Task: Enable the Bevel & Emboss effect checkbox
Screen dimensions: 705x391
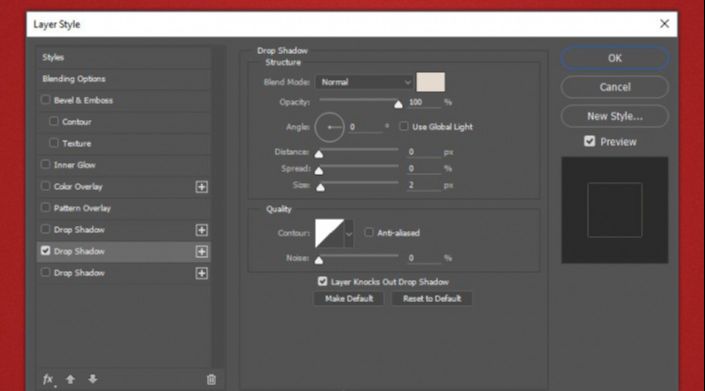Action: point(45,100)
